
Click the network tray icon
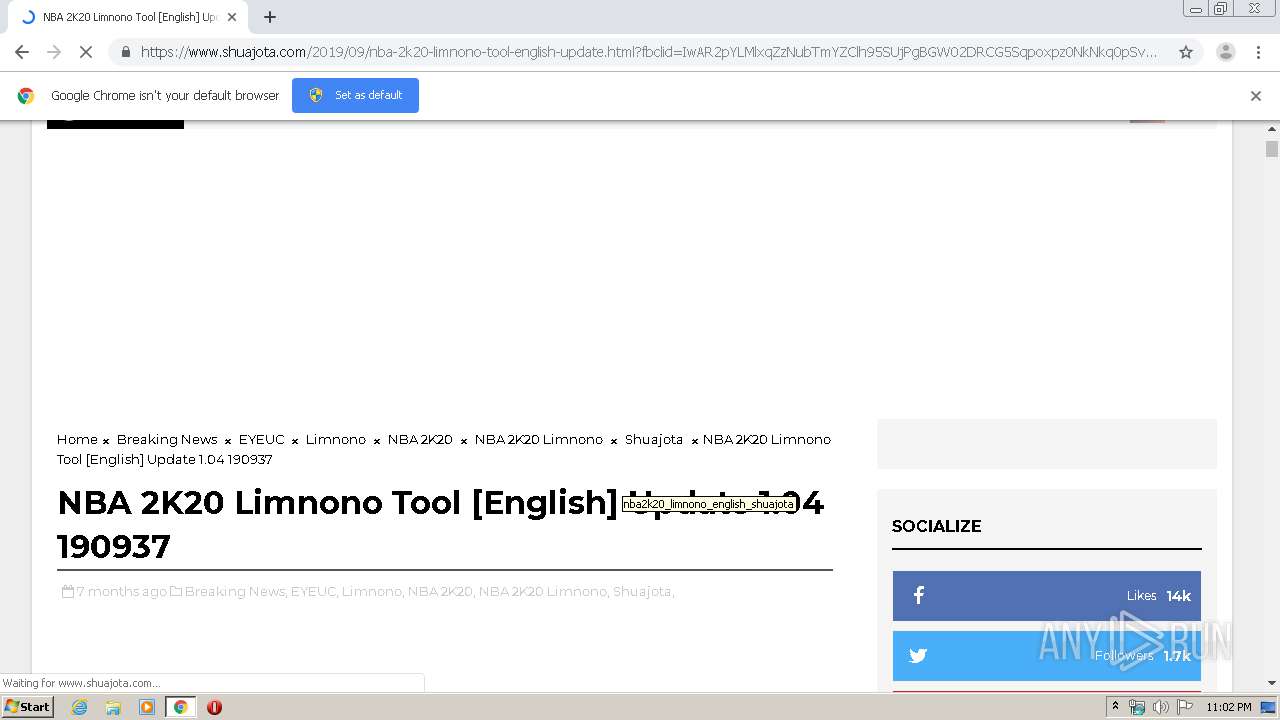(1137, 707)
